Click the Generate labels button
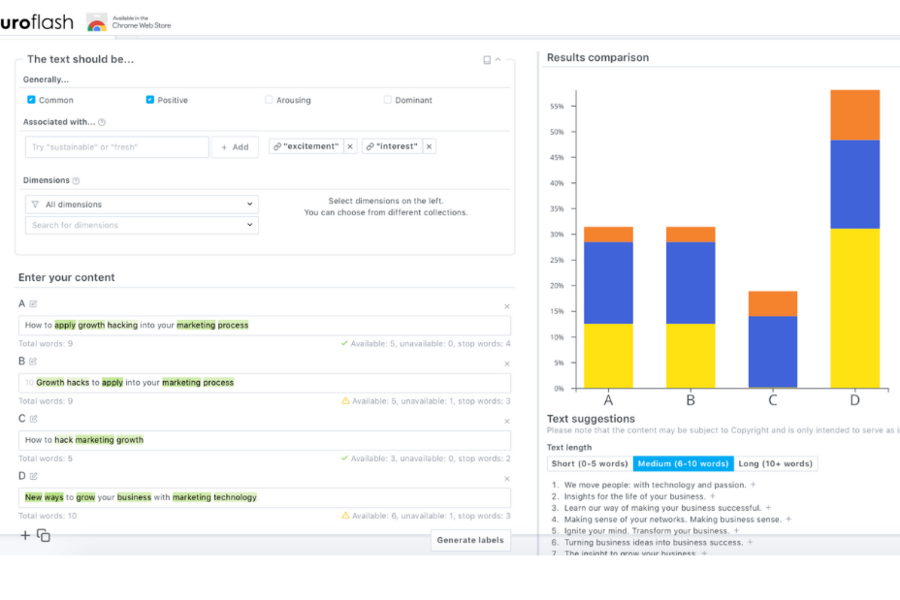900x600 pixels. pos(471,540)
